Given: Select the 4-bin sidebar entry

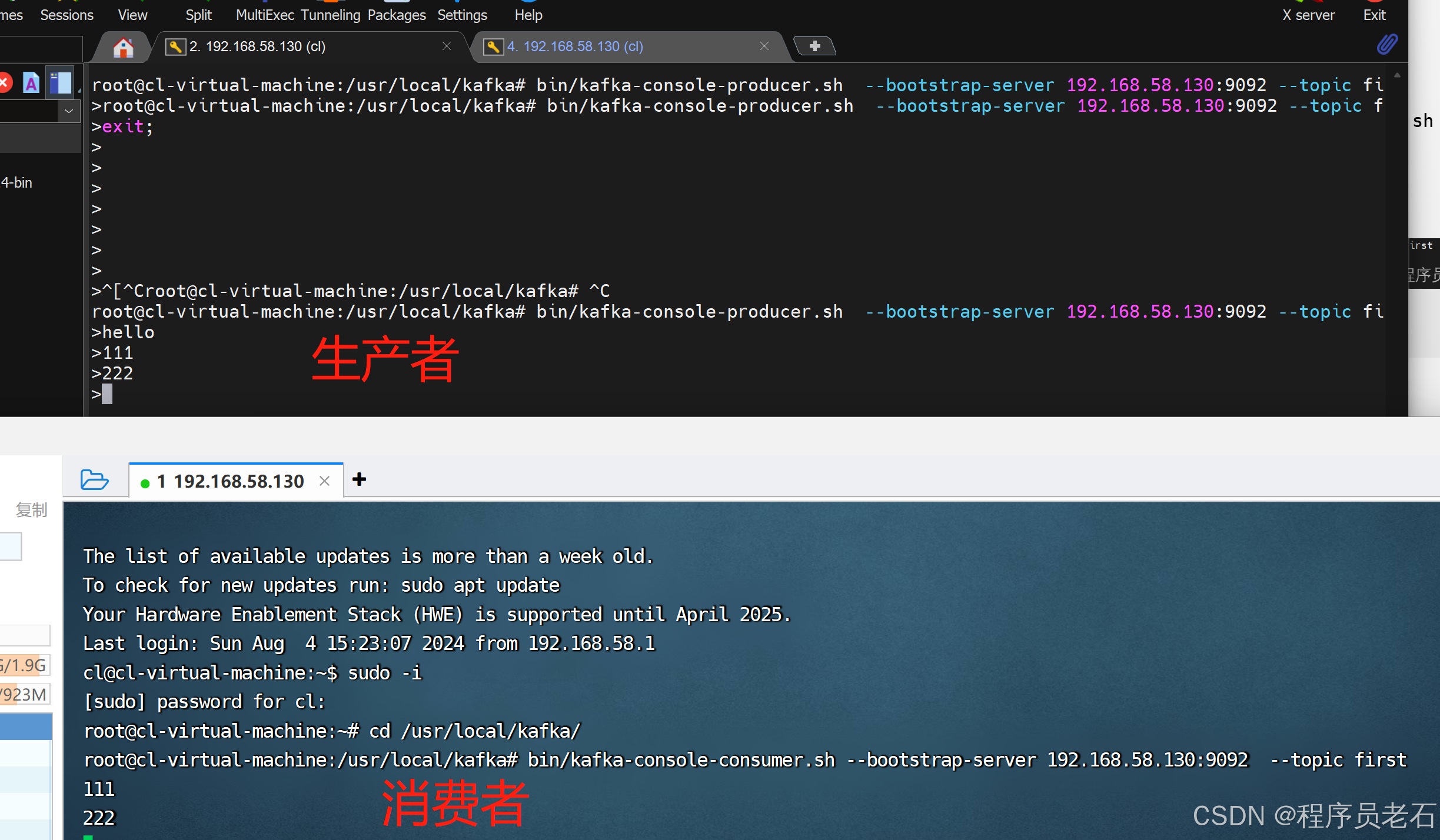Looking at the screenshot, I should (x=16, y=183).
